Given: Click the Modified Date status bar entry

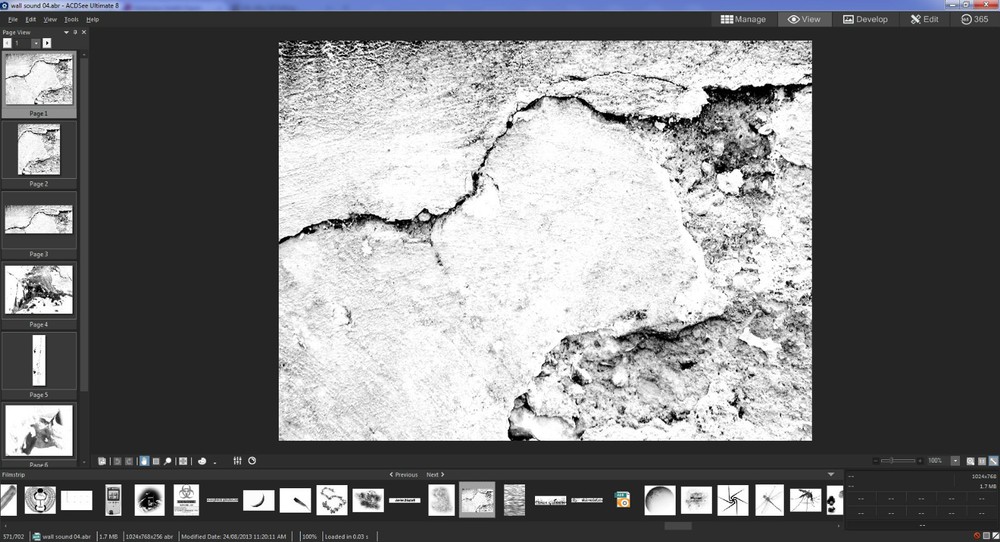Looking at the screenshot, I should [x=233, y=536].
